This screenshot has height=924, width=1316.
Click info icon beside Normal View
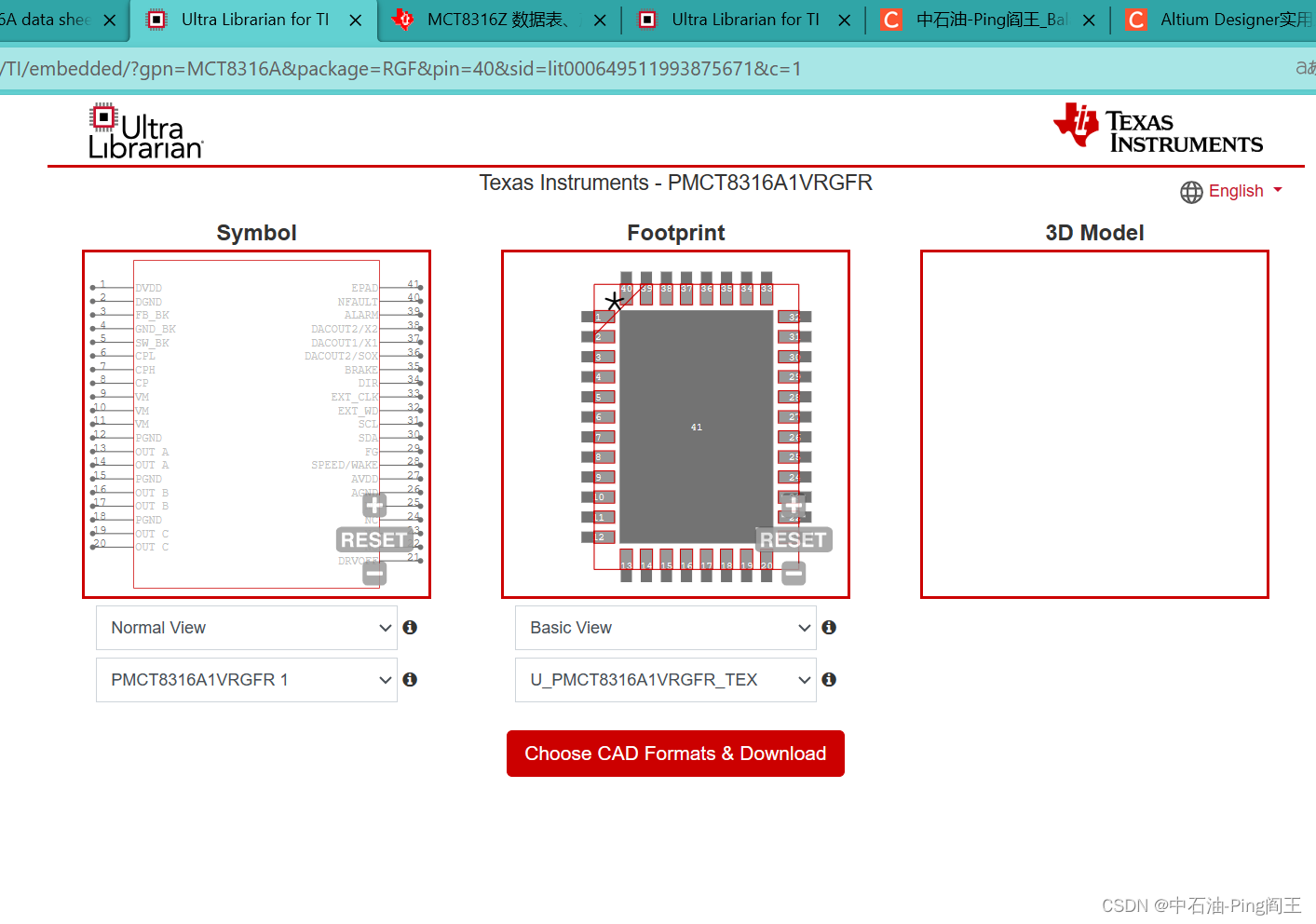[x=410, y=628]
